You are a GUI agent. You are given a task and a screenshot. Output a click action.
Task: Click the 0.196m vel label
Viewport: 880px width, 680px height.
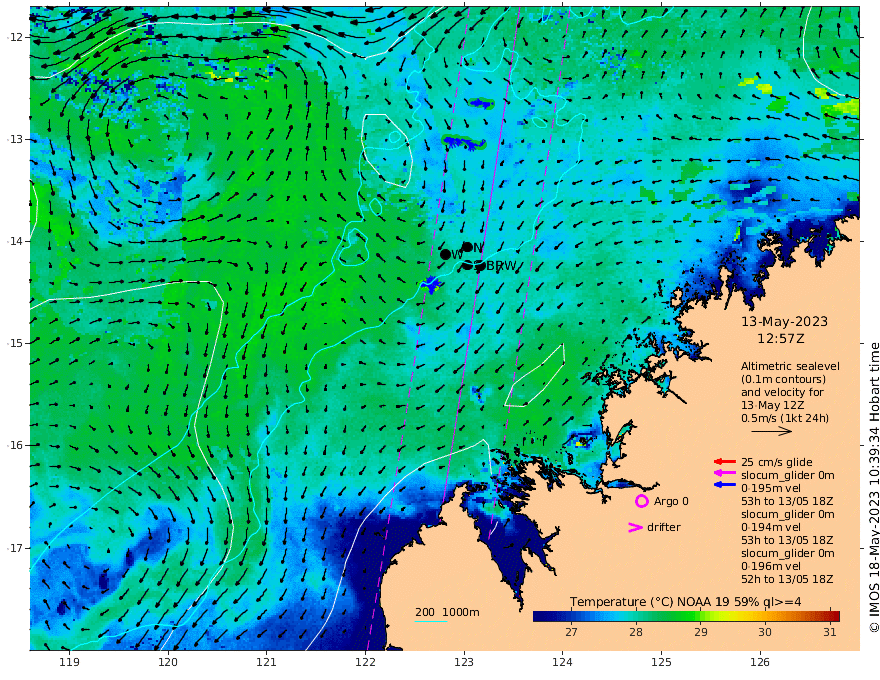[771, 566]
